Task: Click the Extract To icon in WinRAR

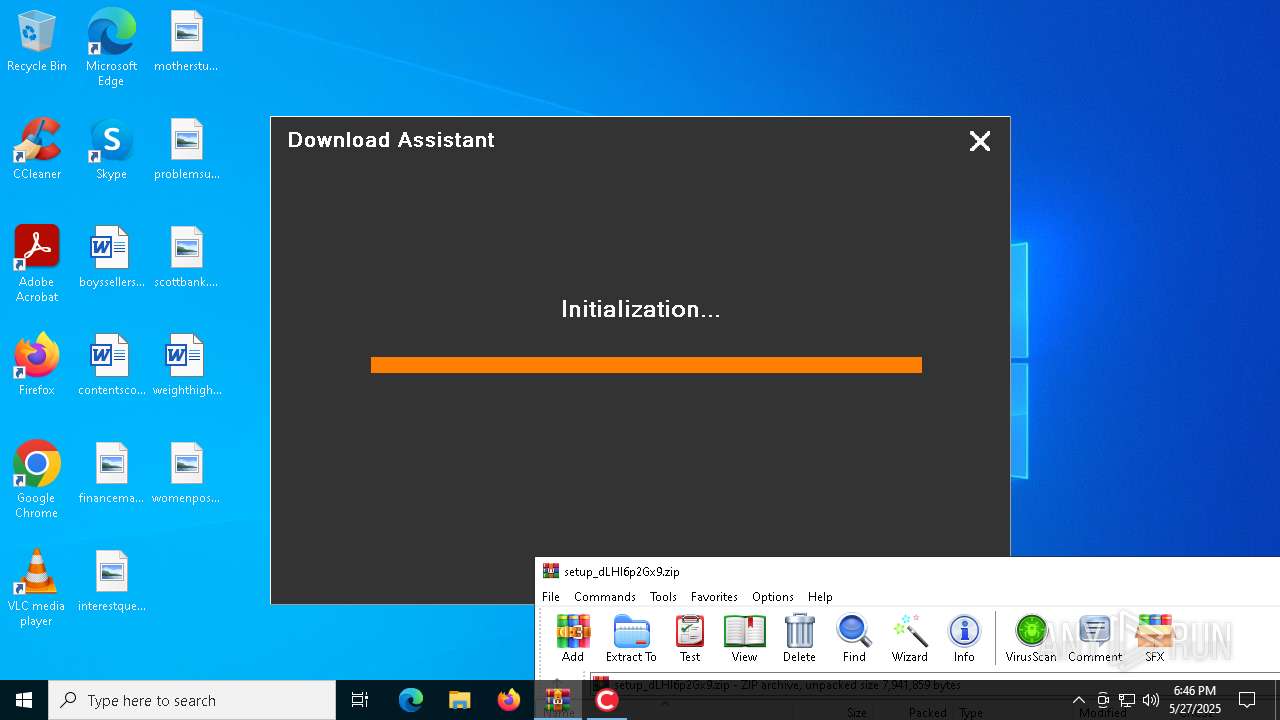Action: [x=631, y=638]
